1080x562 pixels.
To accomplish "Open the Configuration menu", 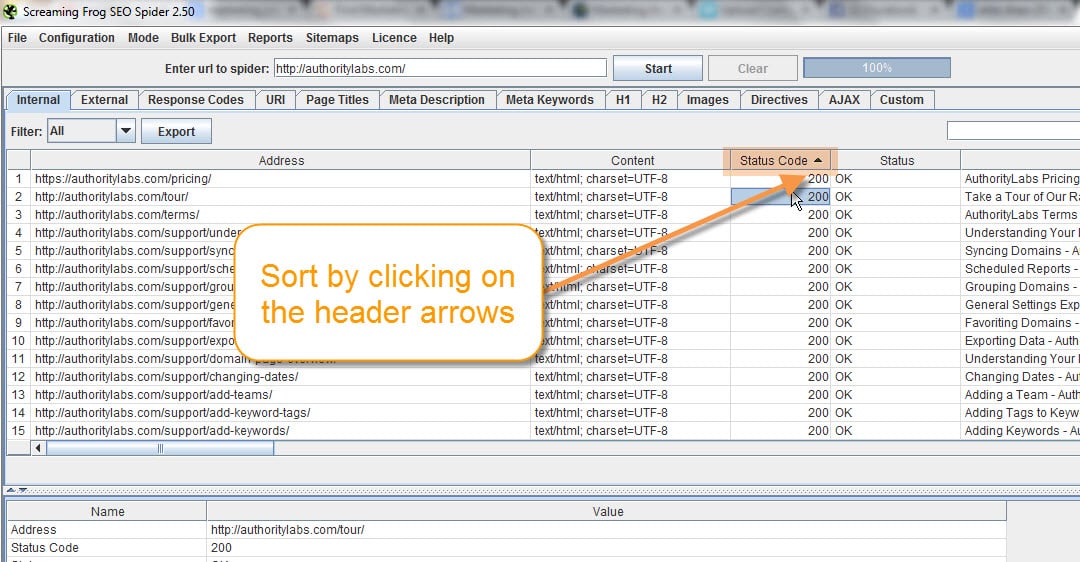I will pyautogui.click(x=76, y=38).
